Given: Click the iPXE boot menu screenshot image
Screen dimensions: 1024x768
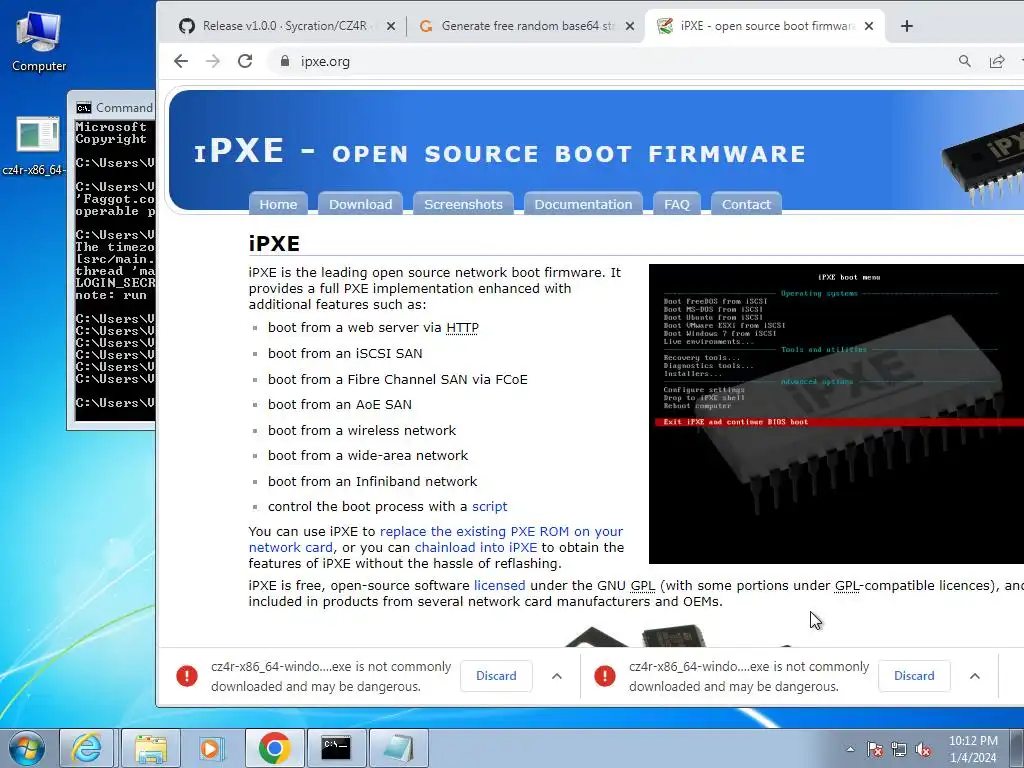Looking at the screenshot, I should tap(836, 413).
